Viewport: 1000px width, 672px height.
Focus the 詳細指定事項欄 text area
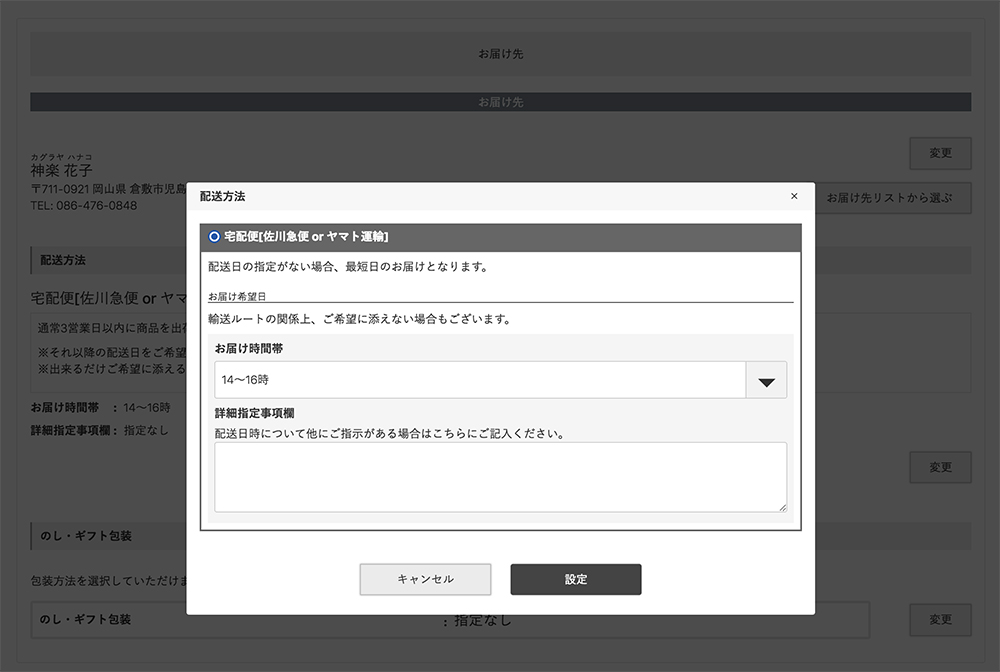(x=500, y=477)
